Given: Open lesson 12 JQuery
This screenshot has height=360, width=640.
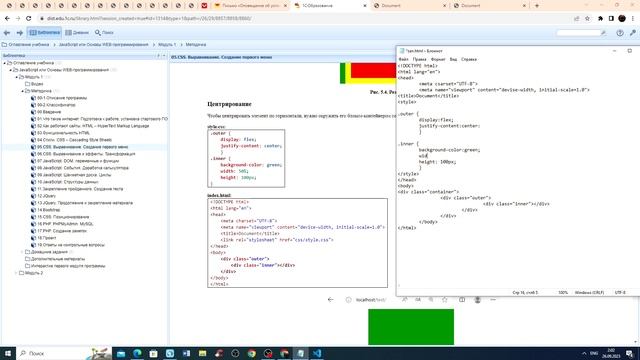Looking at the screenshot, I should pyautogui.click(x=46, y=196).
